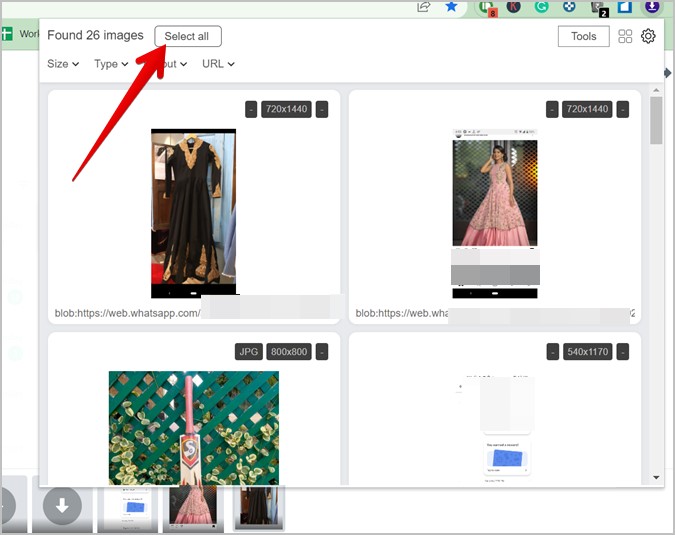Click the 800x800 size badge
This screenshot has height=535, width=675.
click(x=289, y=352)
